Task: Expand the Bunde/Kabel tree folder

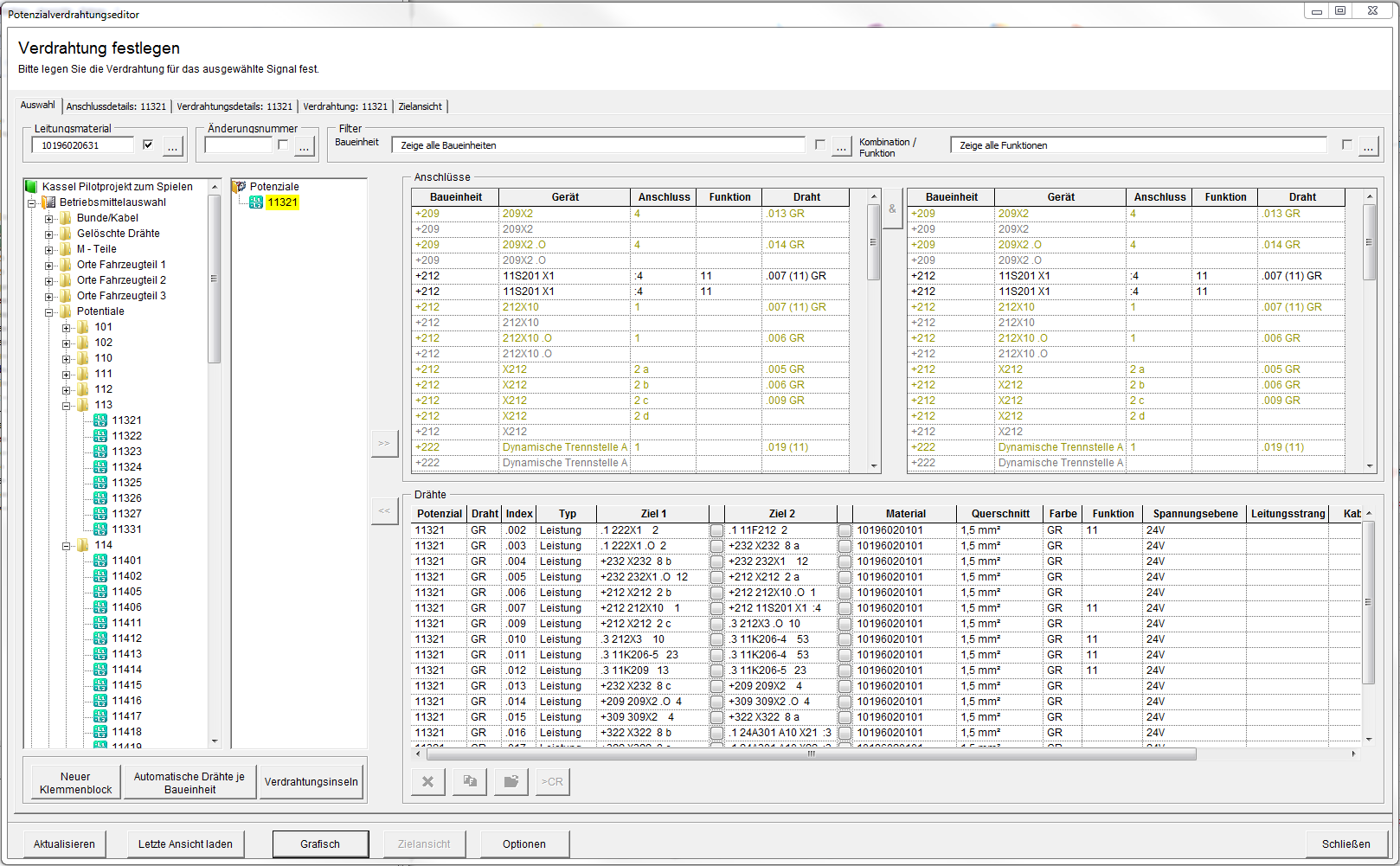Action: (x=49, y=218)
